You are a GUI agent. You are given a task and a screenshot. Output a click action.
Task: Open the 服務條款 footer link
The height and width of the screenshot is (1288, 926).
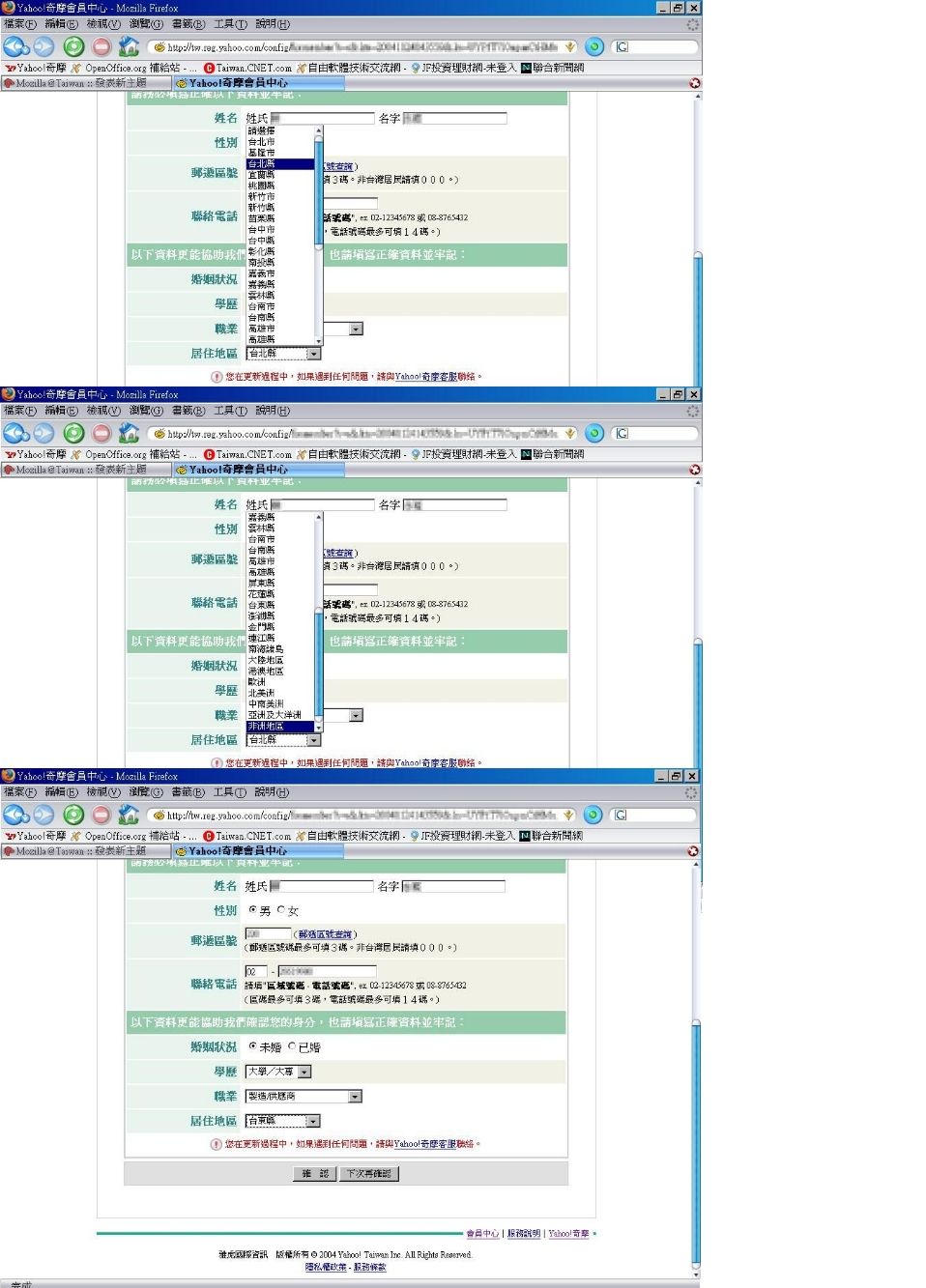click(x=369, y=1267)
